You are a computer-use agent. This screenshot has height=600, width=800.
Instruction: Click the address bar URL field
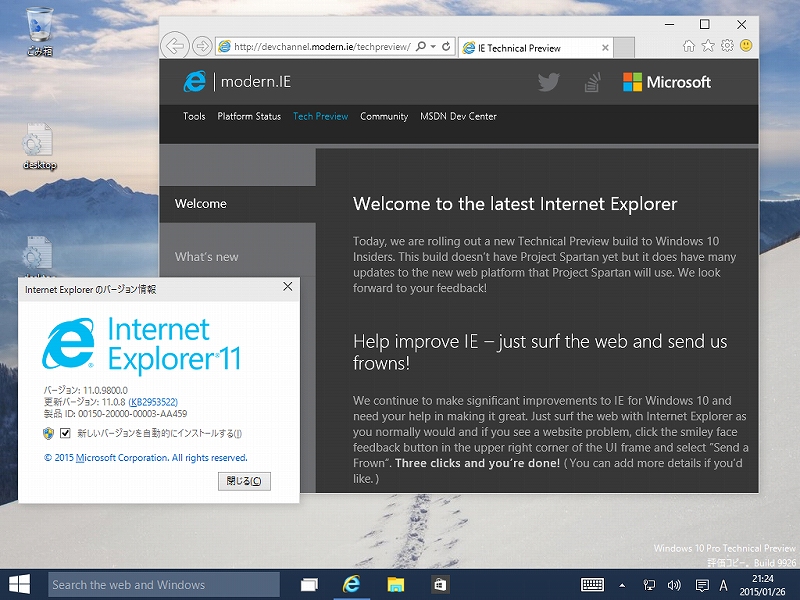[x=321, y=47]
